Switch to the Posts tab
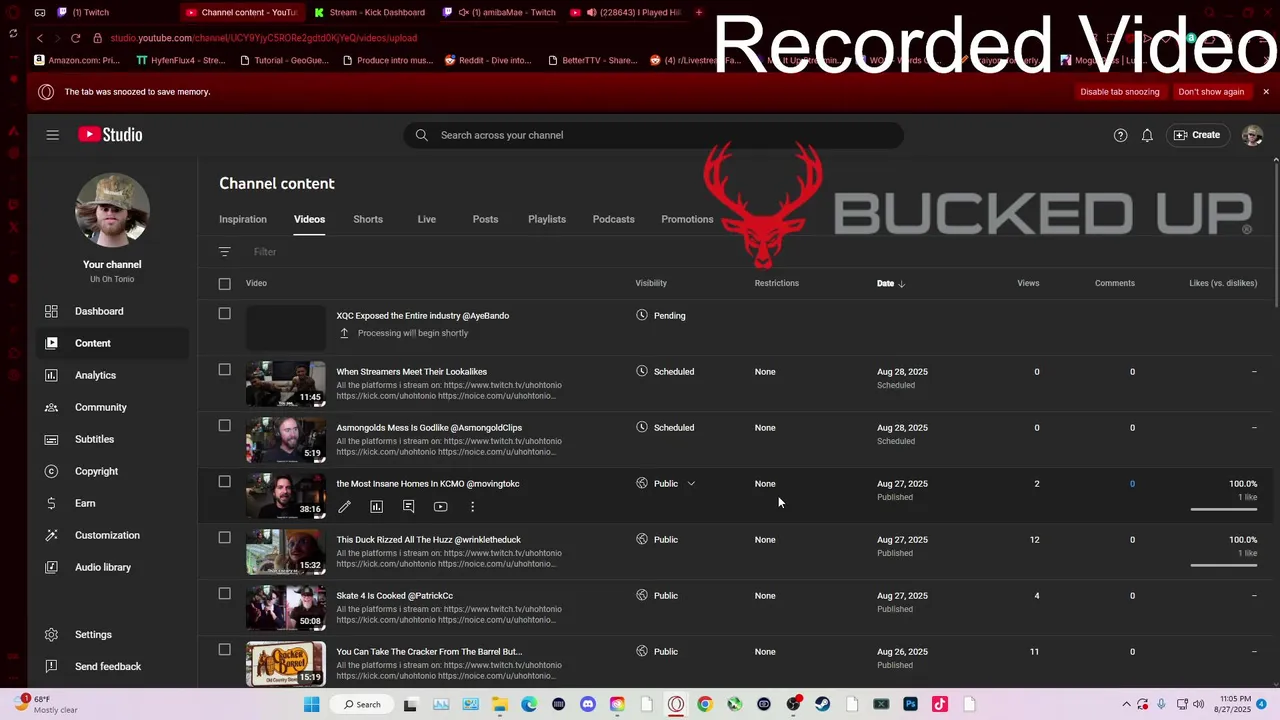Image resolution: width=1280 pixels, height=720 pixels. 485,219
